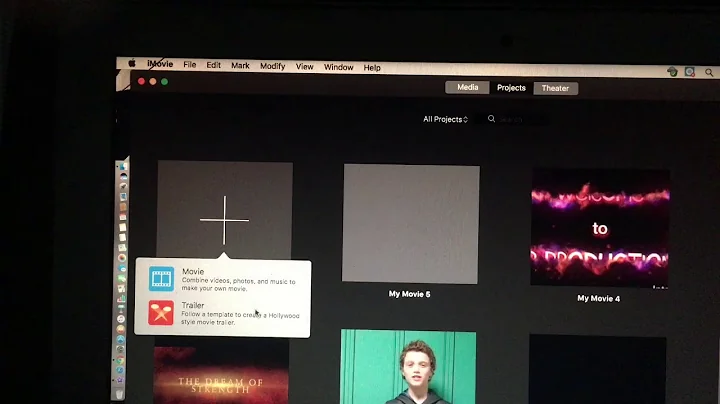Click the My Movie 5 project title

point(409,294)
